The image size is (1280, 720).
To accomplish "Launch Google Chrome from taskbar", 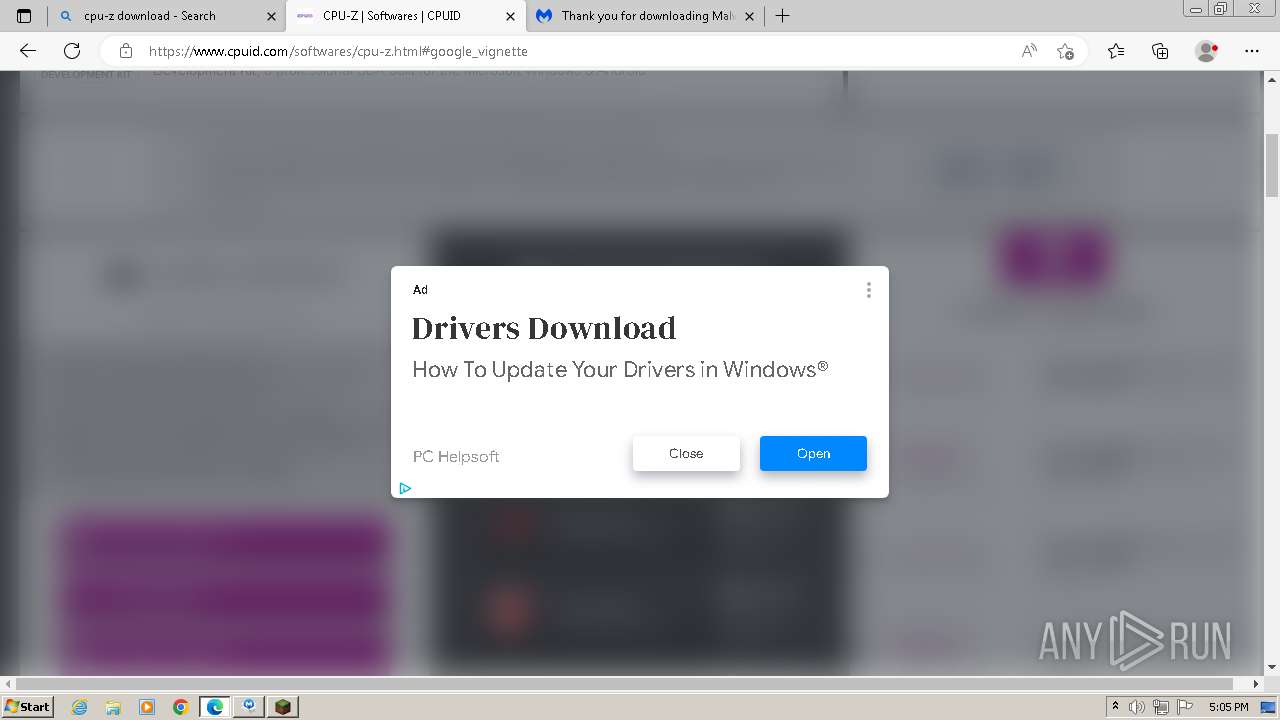I will click(180, 707).
